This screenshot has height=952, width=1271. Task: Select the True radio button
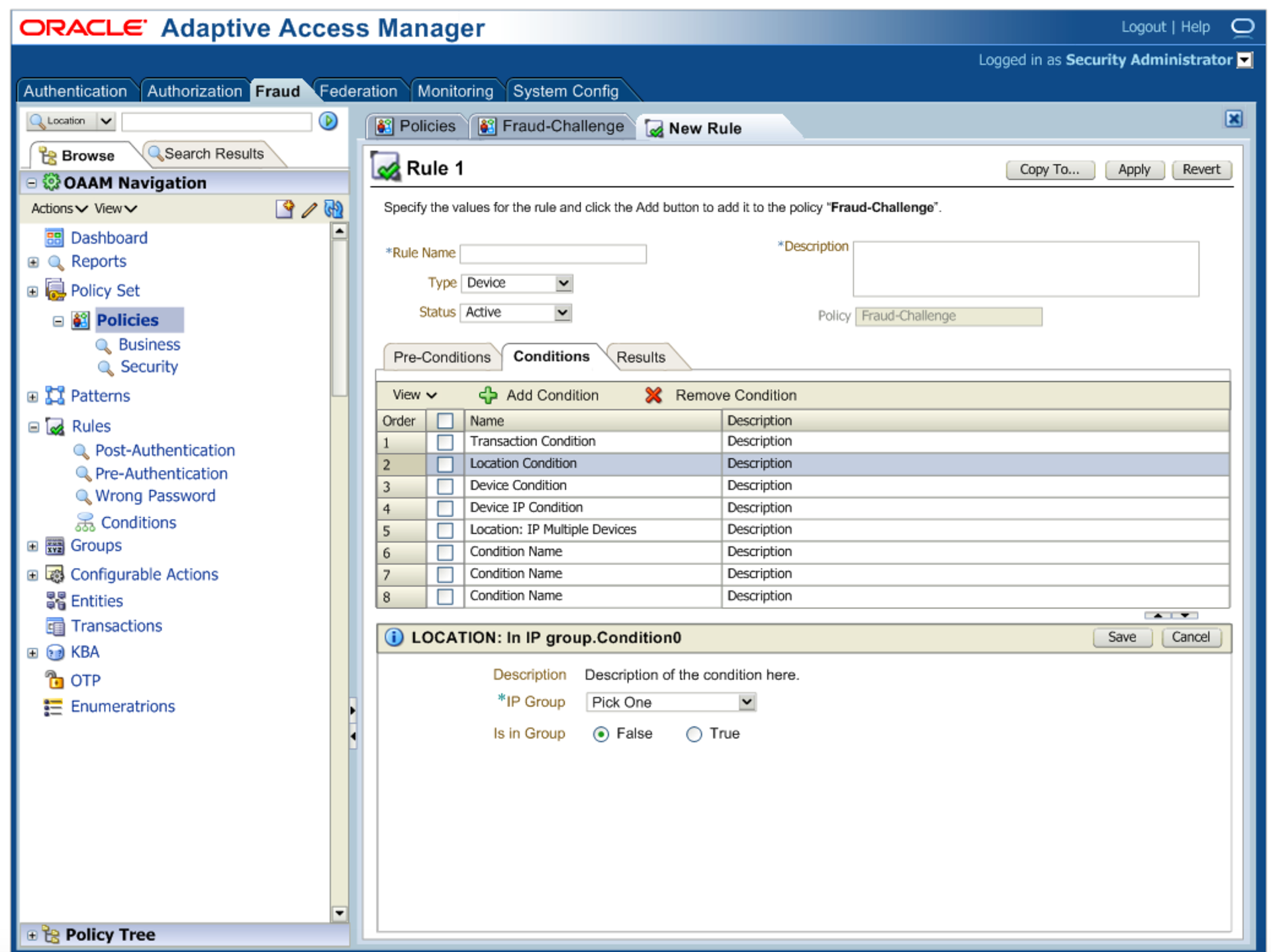(x=694, y=734)
